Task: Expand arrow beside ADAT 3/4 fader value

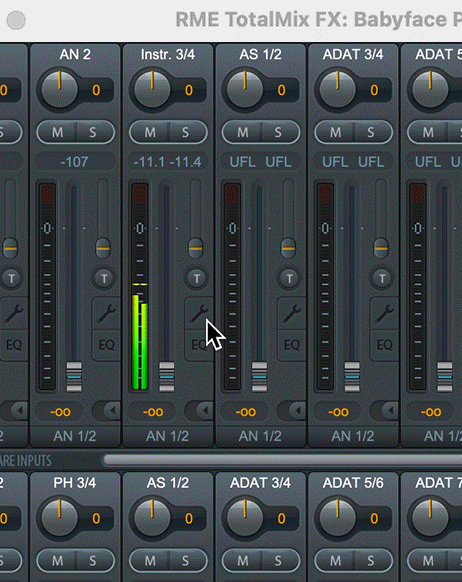Action: point(389,411)
